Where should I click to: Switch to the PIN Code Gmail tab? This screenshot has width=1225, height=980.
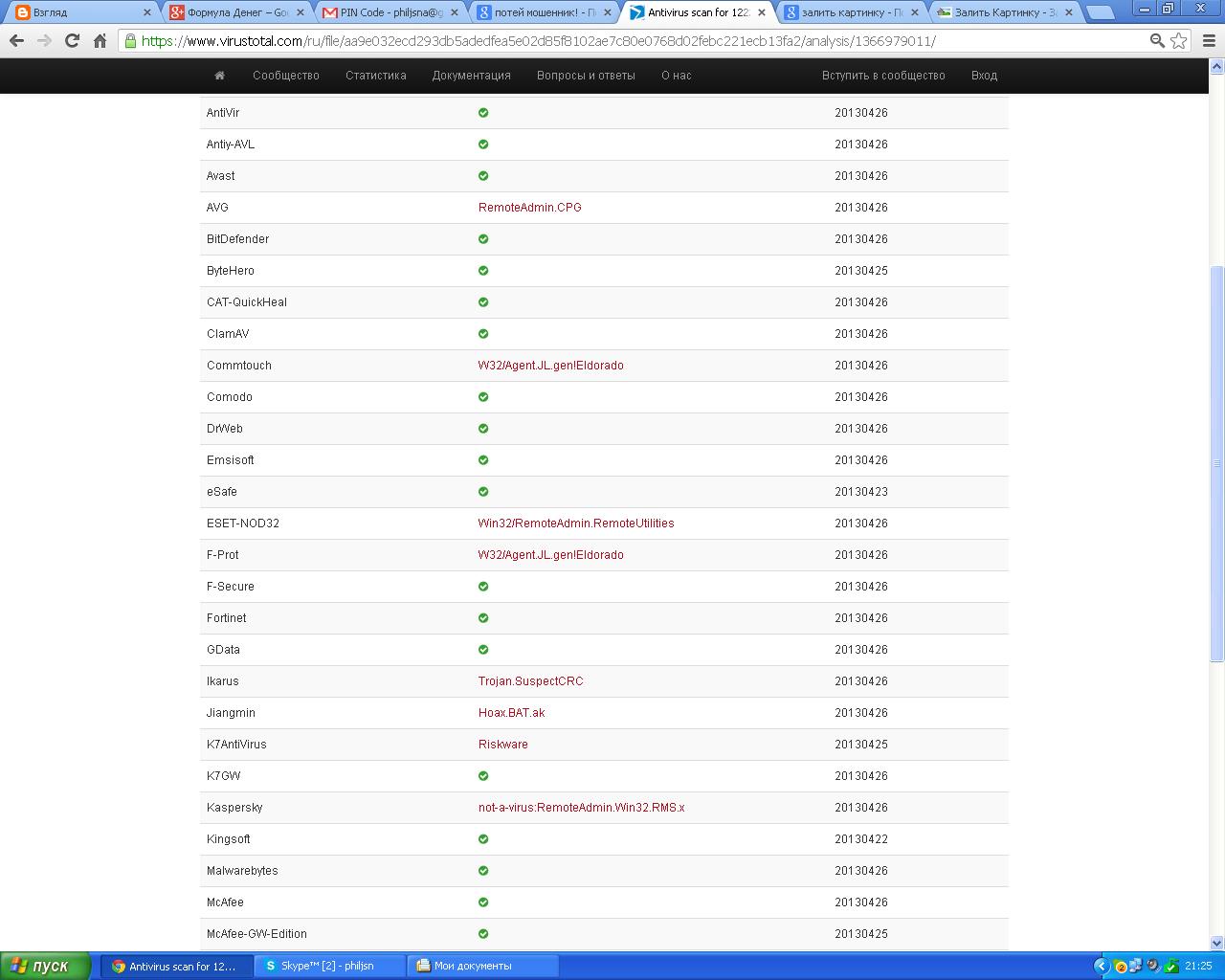click(388, 12)
